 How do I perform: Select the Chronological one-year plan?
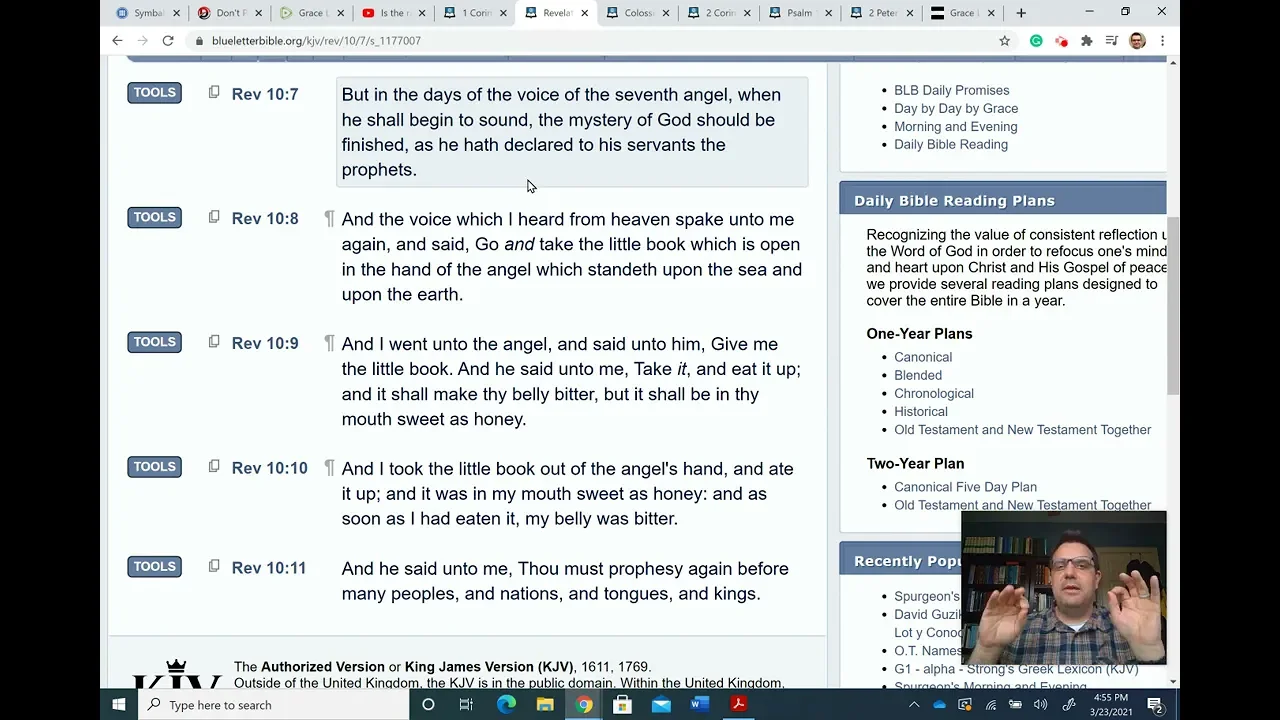pos(934,393)
